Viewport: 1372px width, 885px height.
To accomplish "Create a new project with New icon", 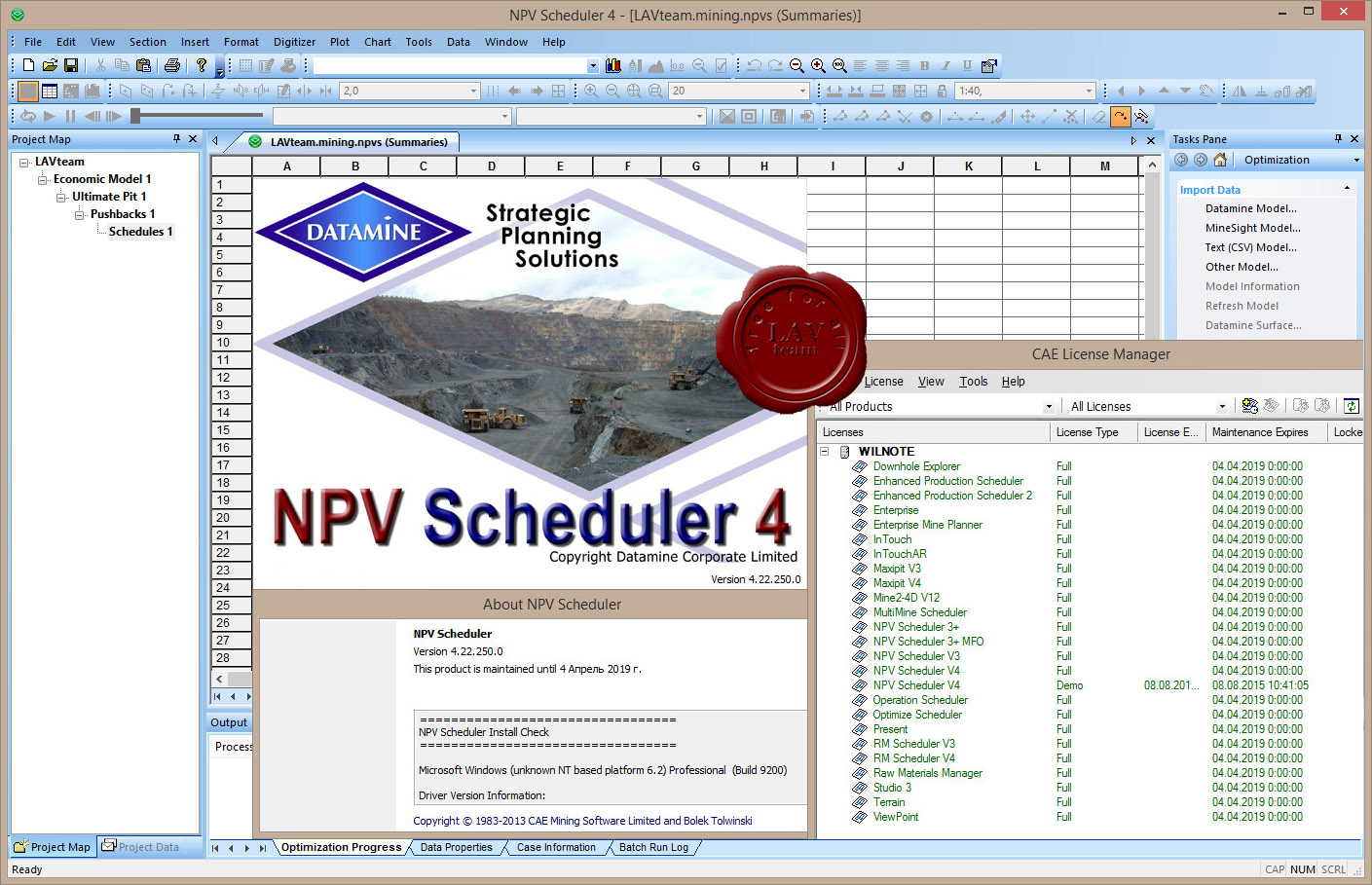I will click(x=28, y=65).
